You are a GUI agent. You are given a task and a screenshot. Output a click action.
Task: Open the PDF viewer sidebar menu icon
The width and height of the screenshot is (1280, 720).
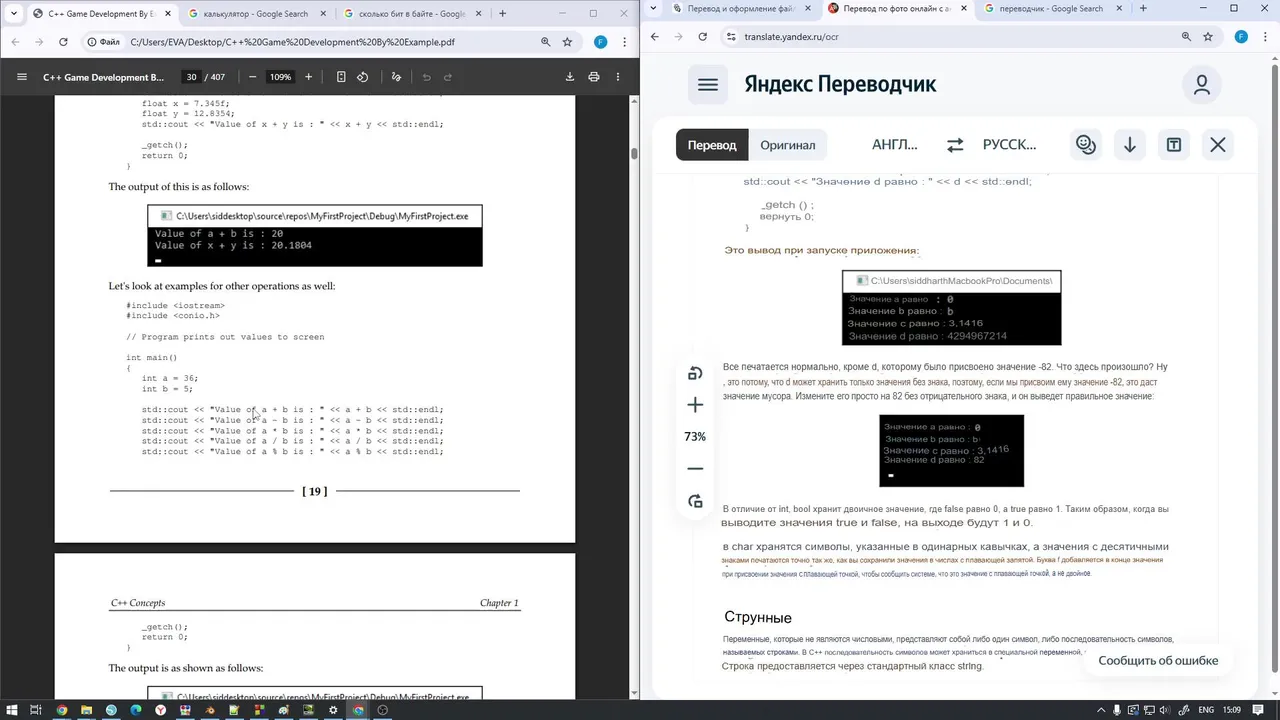[x=21, y=77]
